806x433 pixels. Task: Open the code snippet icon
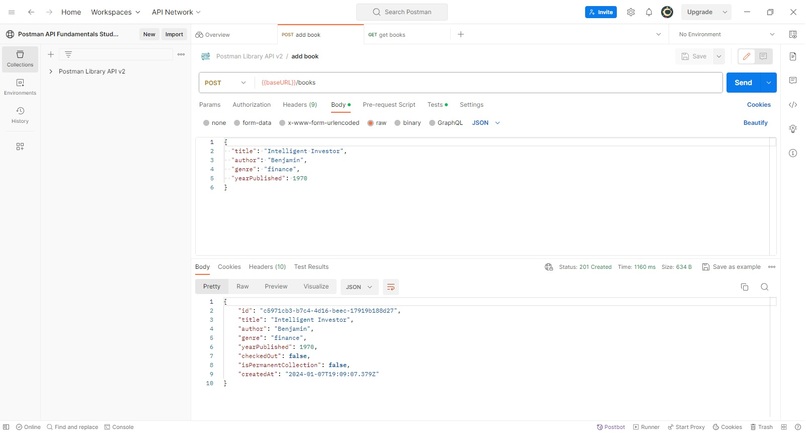tap(793, 104)
